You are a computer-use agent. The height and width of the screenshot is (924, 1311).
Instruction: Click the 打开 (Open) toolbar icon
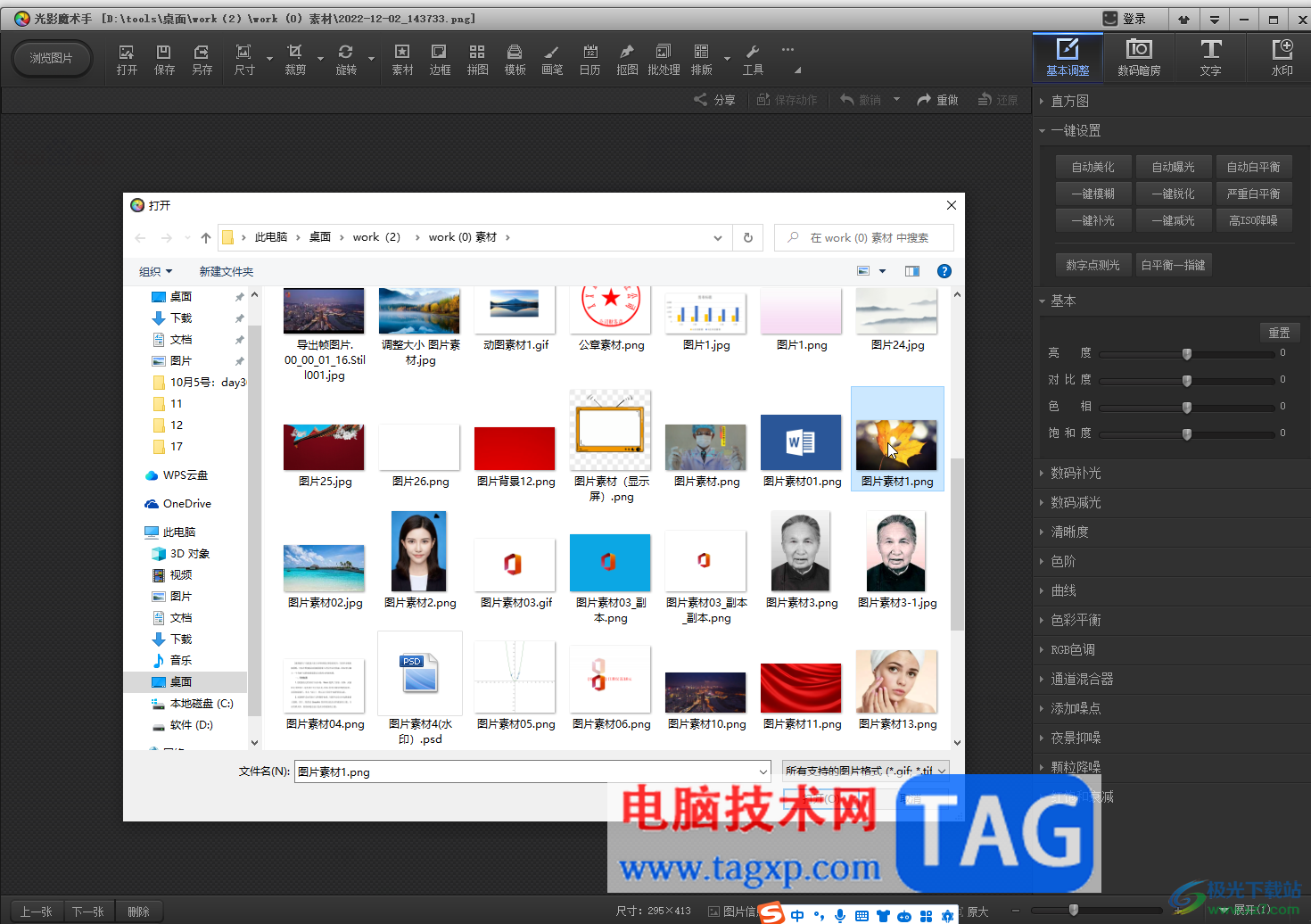click(x=127, y=59)
